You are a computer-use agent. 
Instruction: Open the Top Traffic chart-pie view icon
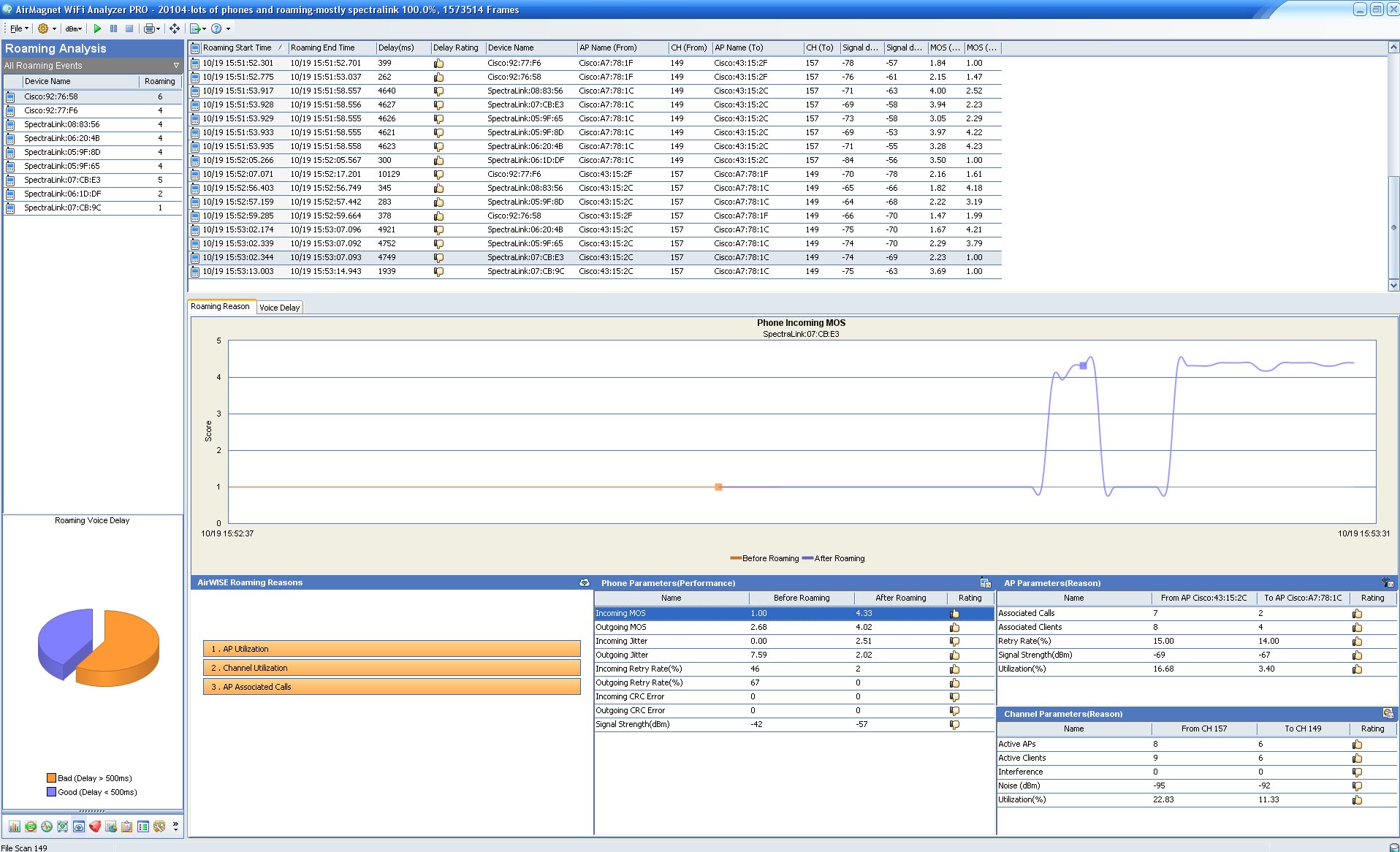point(111,826)
